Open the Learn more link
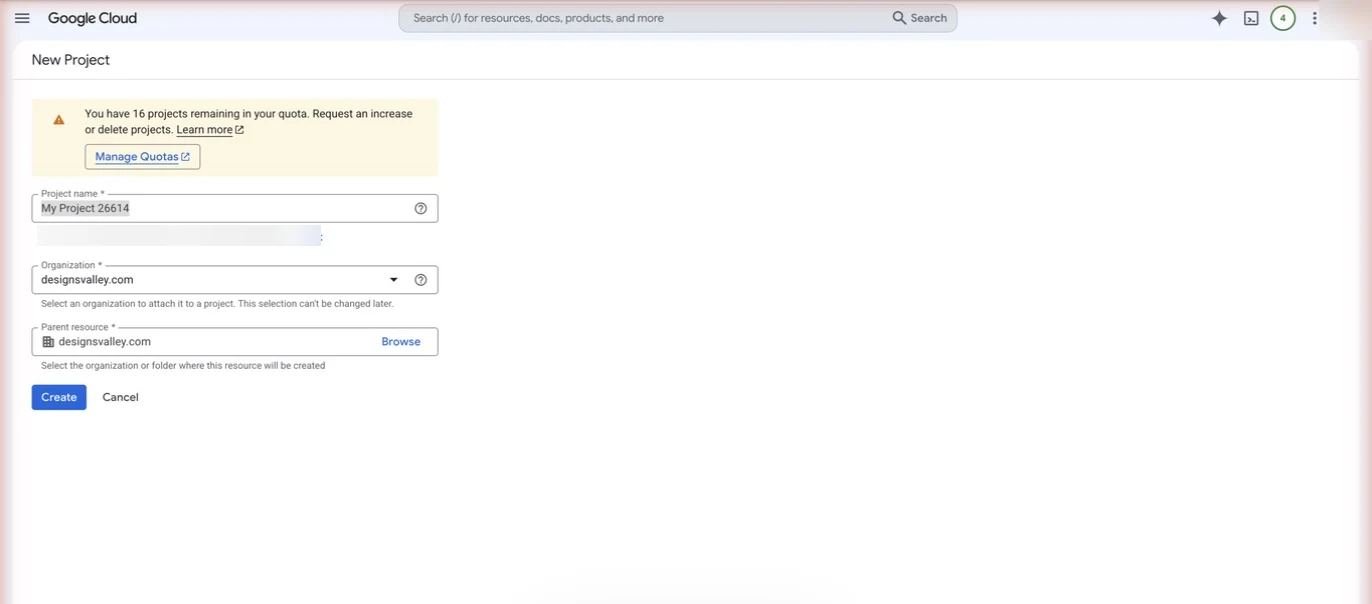 click(210, 130)
